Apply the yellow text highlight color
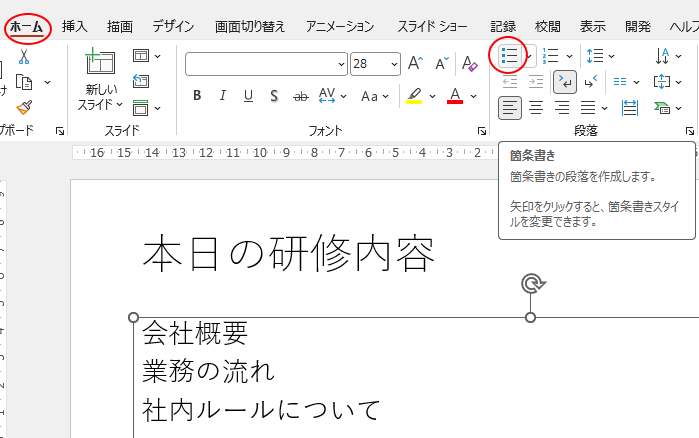 click(414, 96)
